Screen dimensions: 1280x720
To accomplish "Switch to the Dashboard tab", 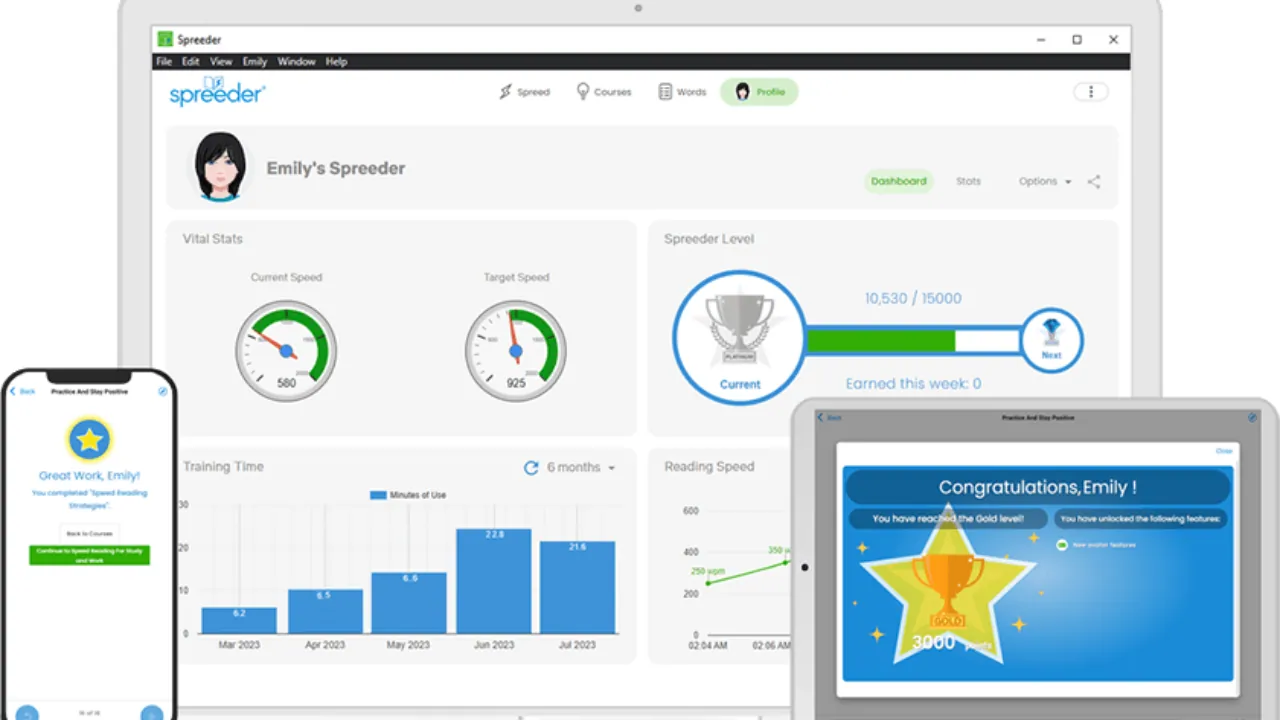I will pyautogui.click(x=898, y=181).
